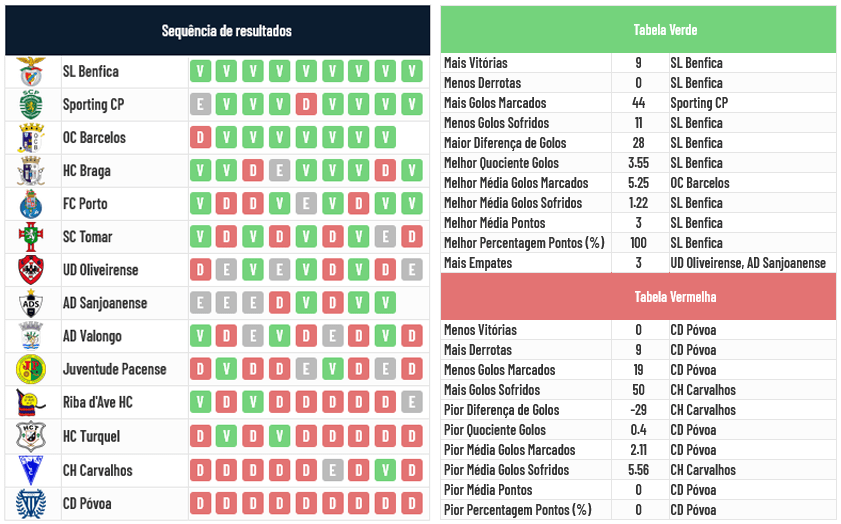Click the Mais Empates row label
Screen dimensions: 841x524
tap(478, 263)
